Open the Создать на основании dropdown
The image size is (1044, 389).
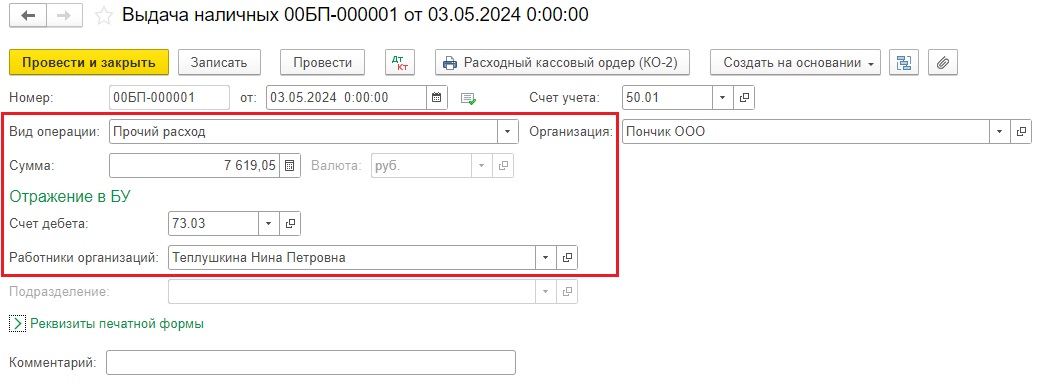(795, 63)
